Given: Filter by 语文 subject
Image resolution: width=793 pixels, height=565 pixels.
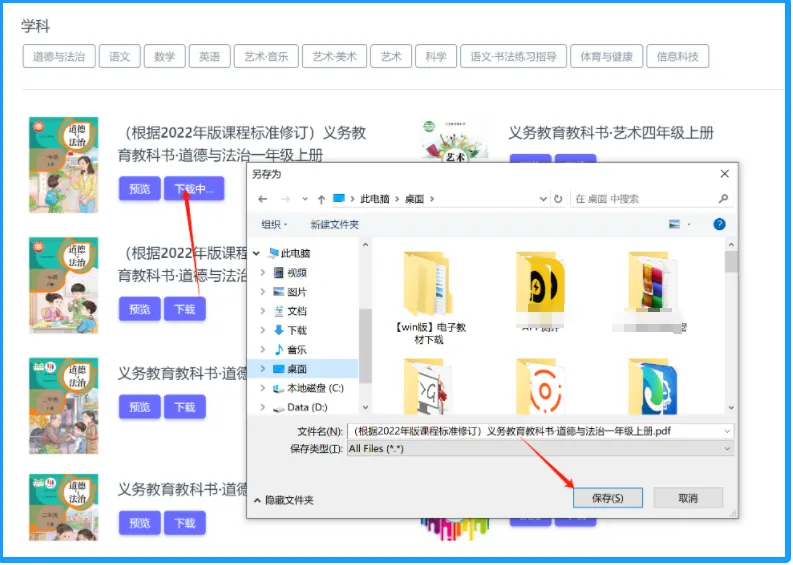Looking at the screenshot, I should [119, 56].
